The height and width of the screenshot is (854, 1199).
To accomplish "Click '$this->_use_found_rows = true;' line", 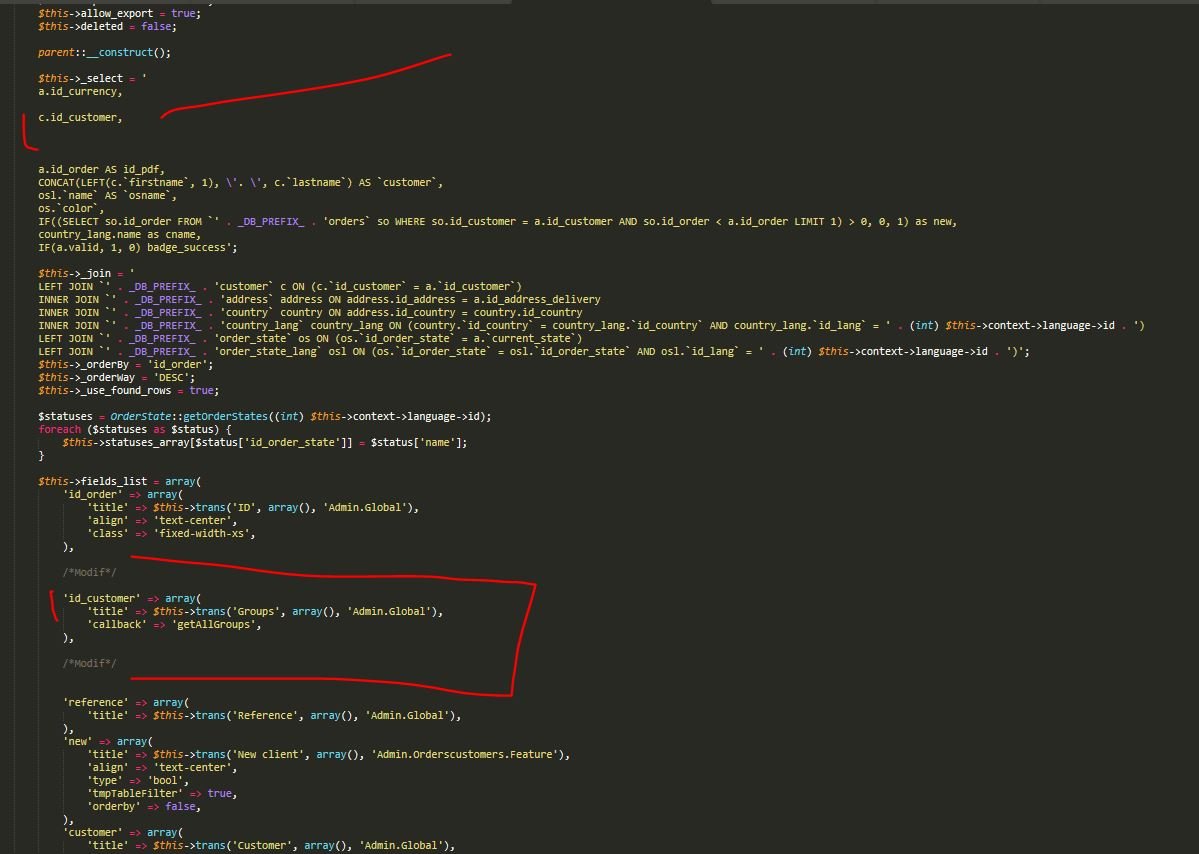I will (128, 391).
